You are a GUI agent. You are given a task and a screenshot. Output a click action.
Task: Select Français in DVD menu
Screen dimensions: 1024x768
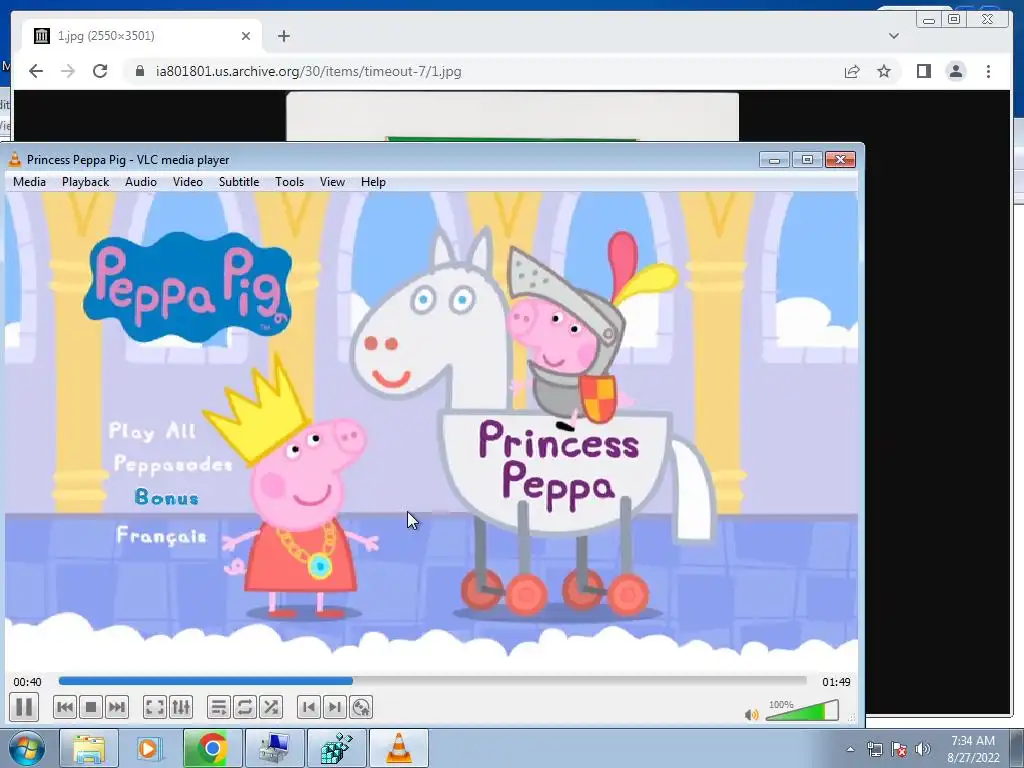[x=161, y=536]
